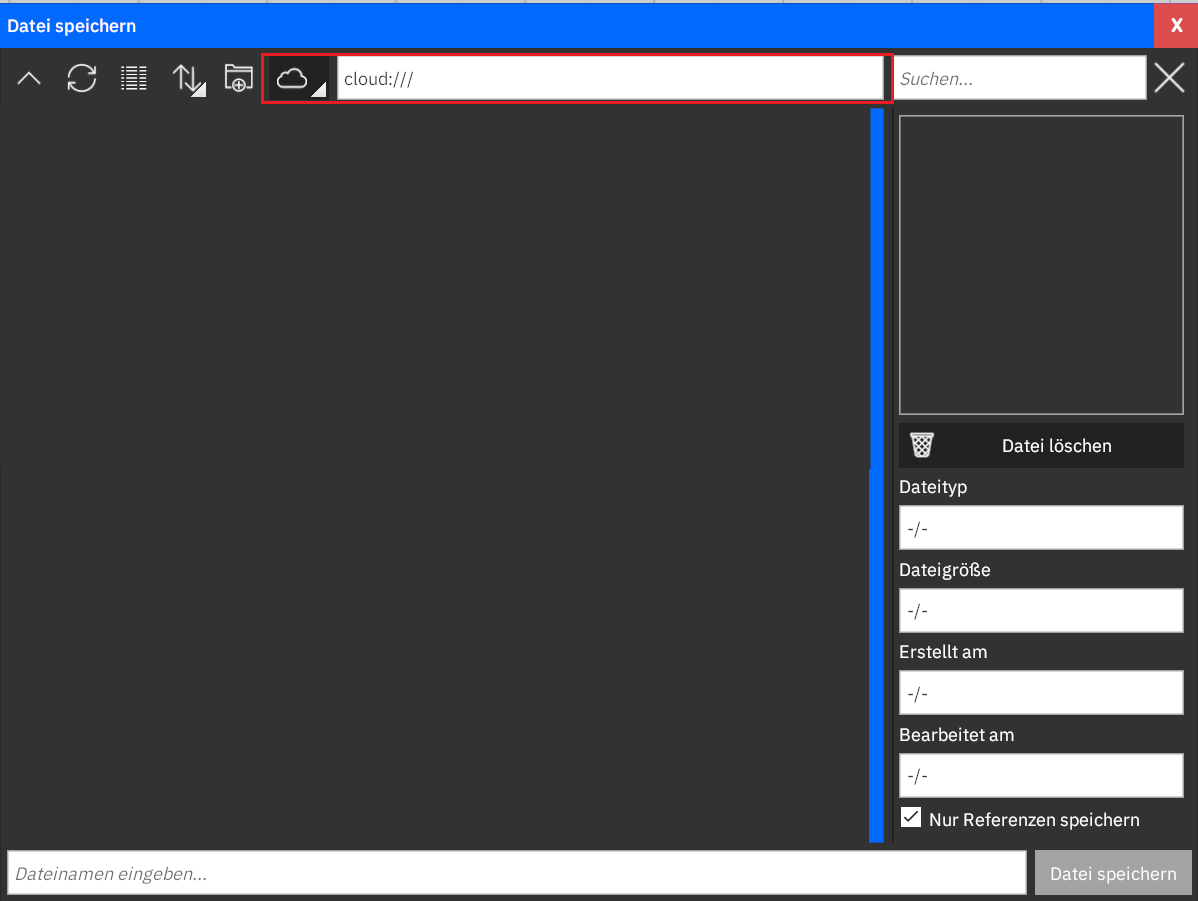Go up one folder level
The width and height of the screenshot is (1198, 901).
point(29,78)
